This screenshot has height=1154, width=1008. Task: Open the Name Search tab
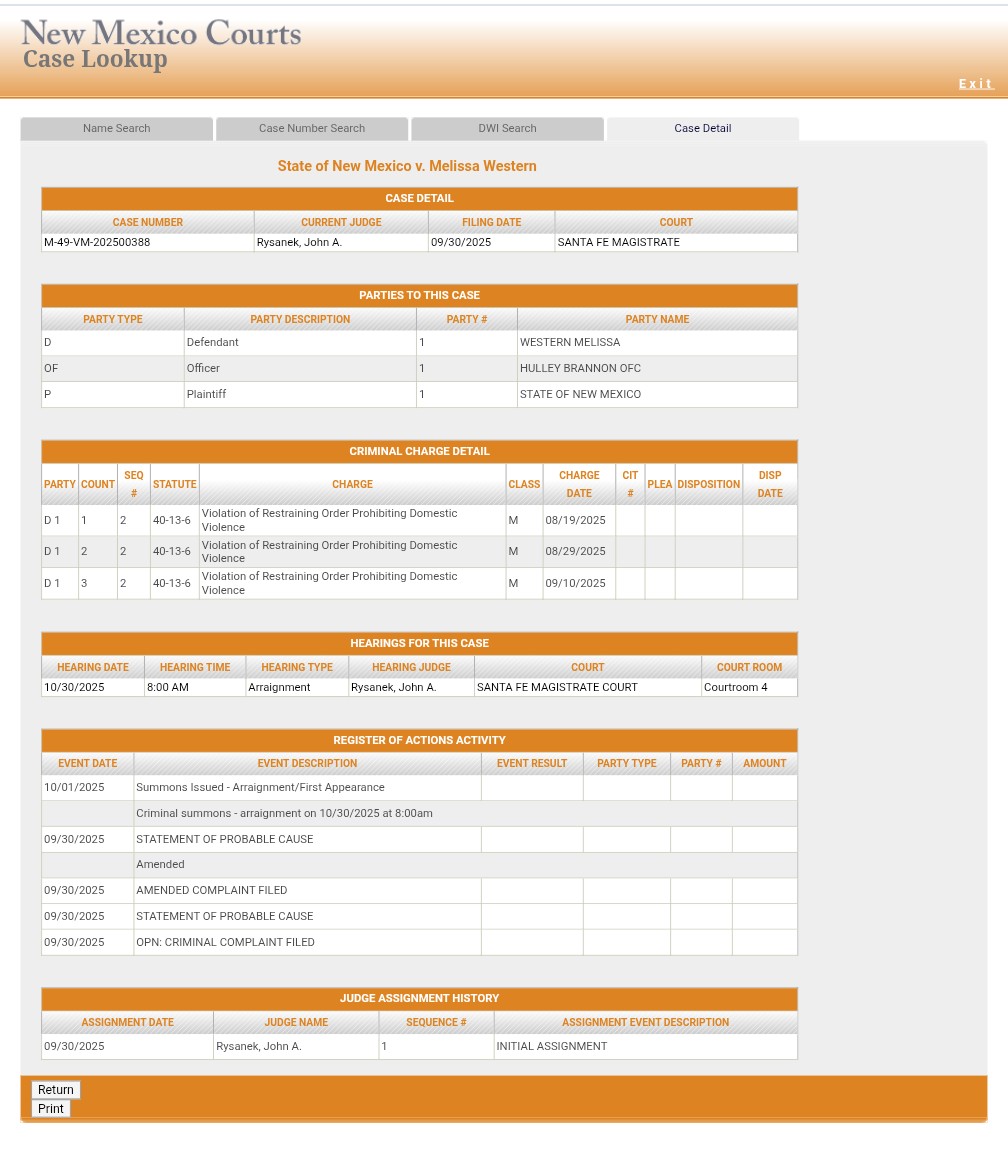coord(116,128)
